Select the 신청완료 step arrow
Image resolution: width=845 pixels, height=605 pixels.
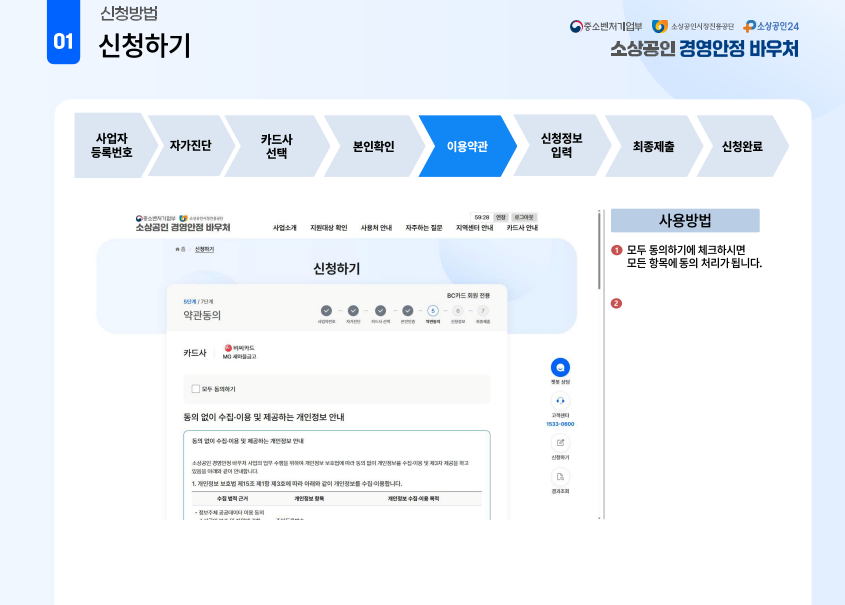[x=742, y=146]
